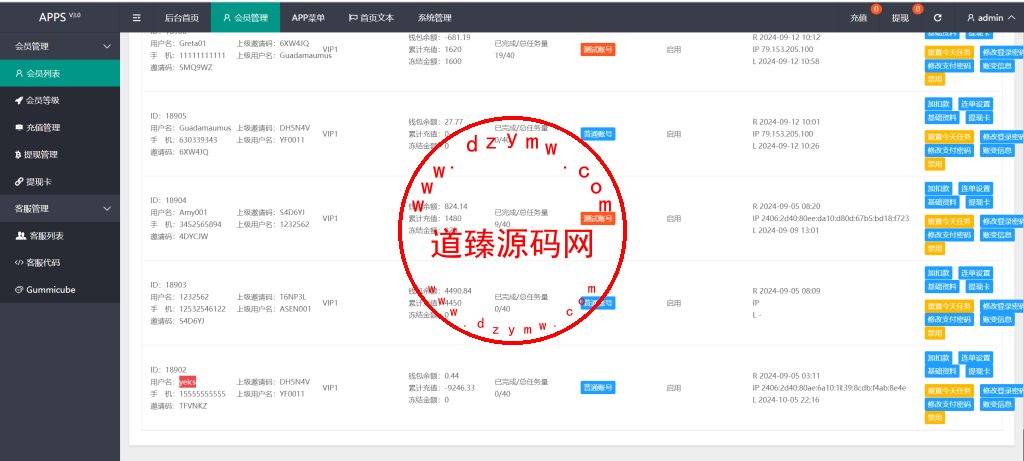Open the admin user dropdown
The image size is (1024, 461).
991,18
